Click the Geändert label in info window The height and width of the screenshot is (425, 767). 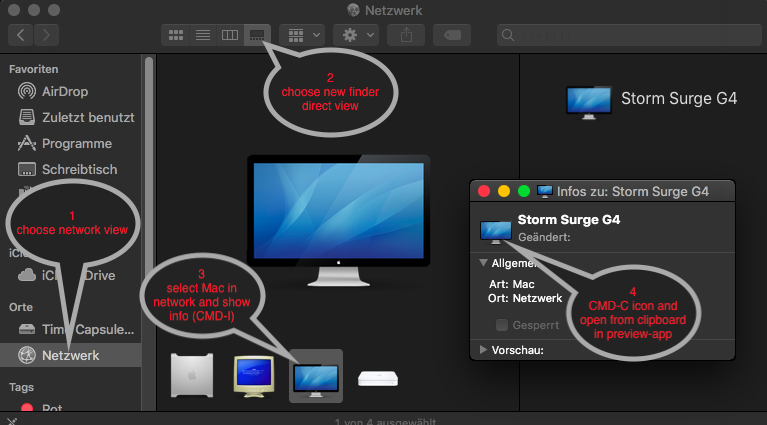(x=544, y=237)
